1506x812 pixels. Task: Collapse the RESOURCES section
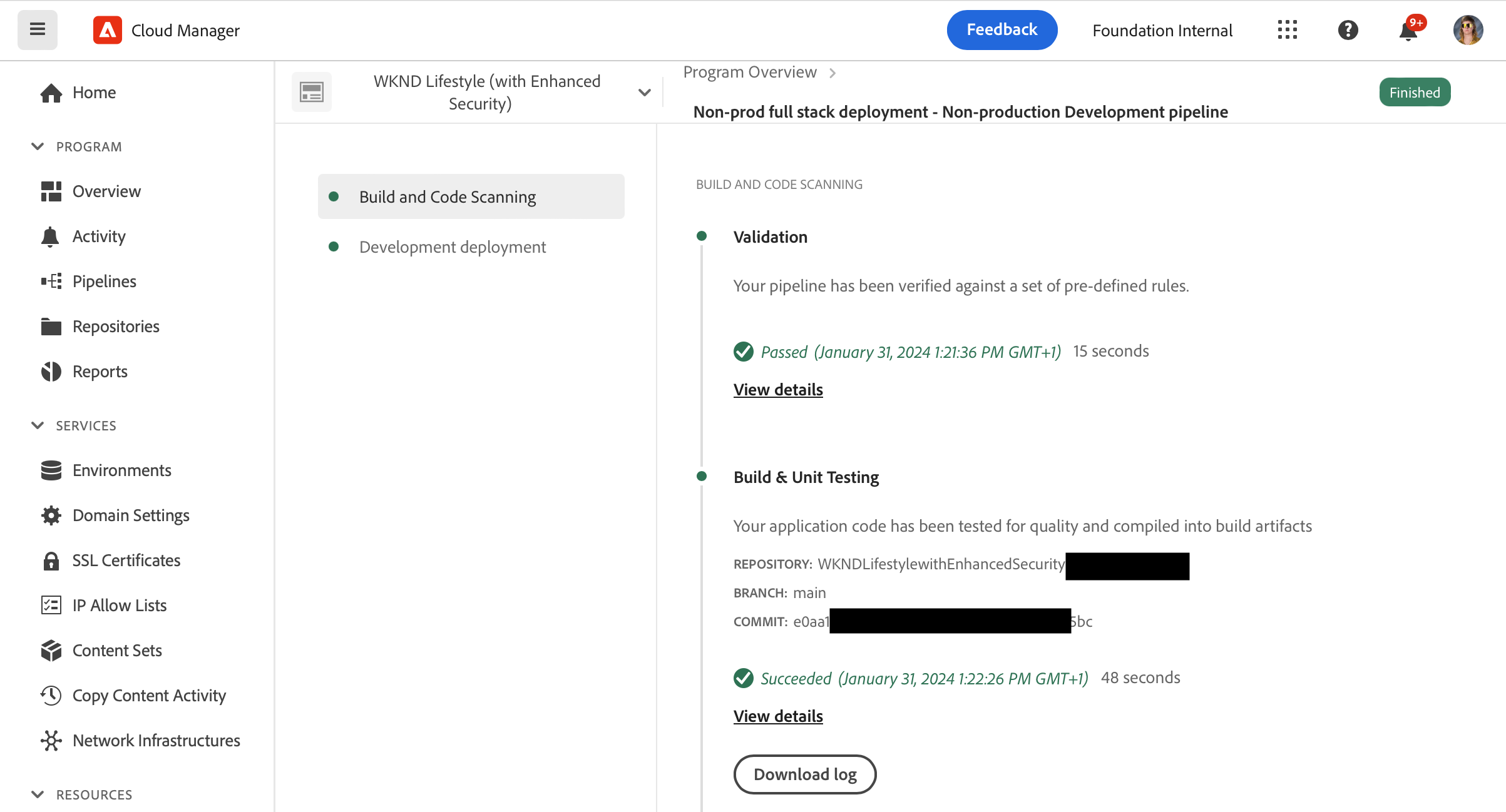[x=38, y=794]
